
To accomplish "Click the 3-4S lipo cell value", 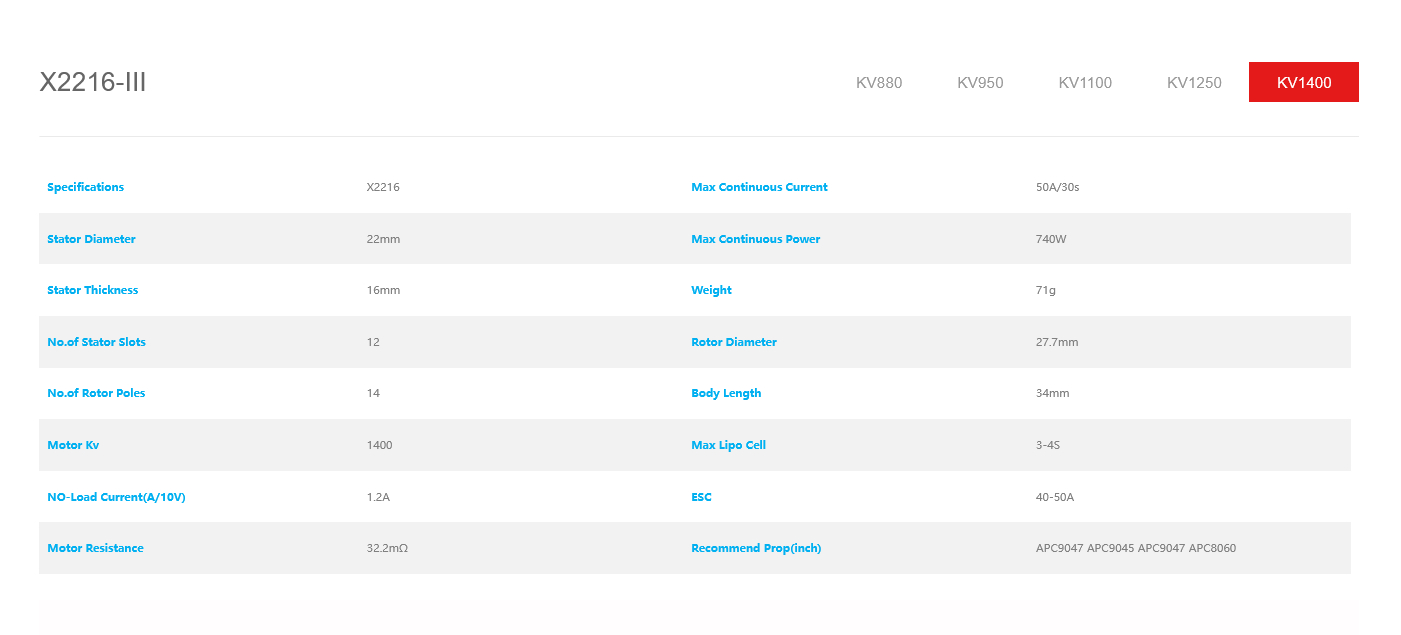I will click(x=1048, y=445).
